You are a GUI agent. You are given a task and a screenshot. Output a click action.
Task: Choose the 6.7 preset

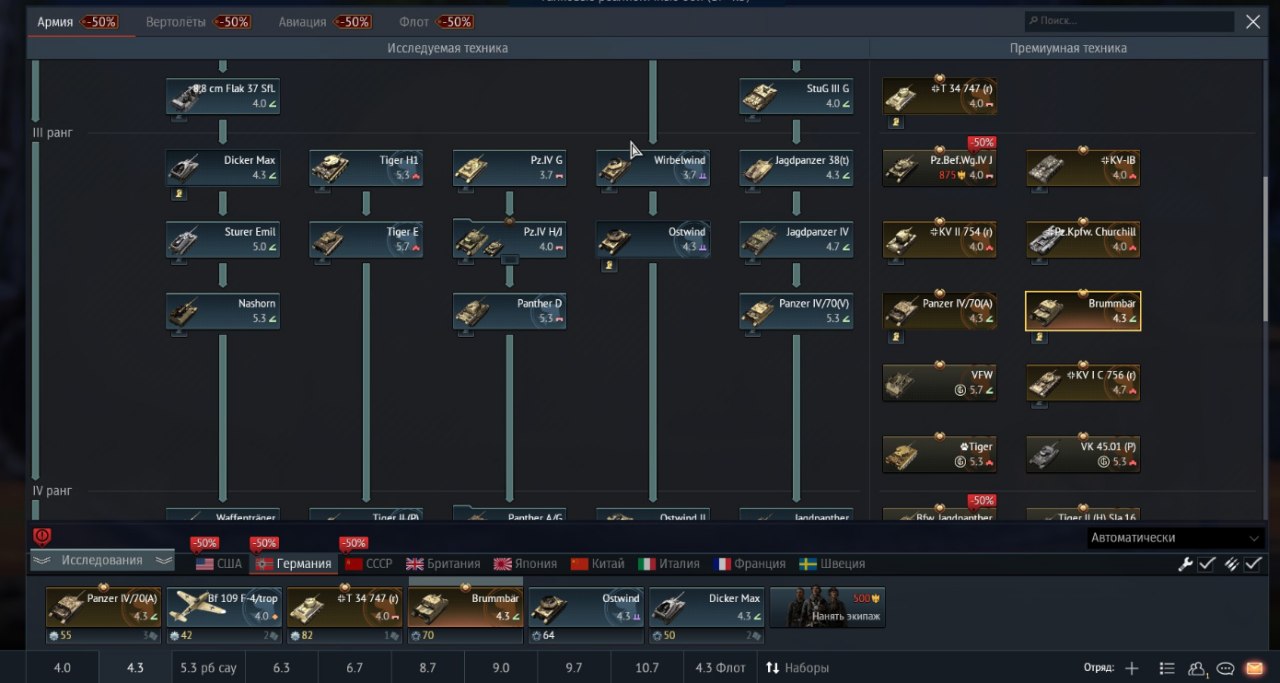point(355,668)
